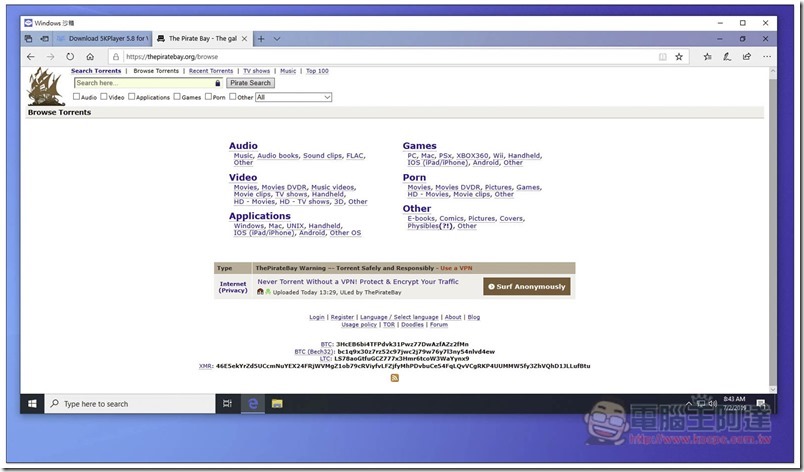
Task: Share this page with share icon
Action: point(747,57)
